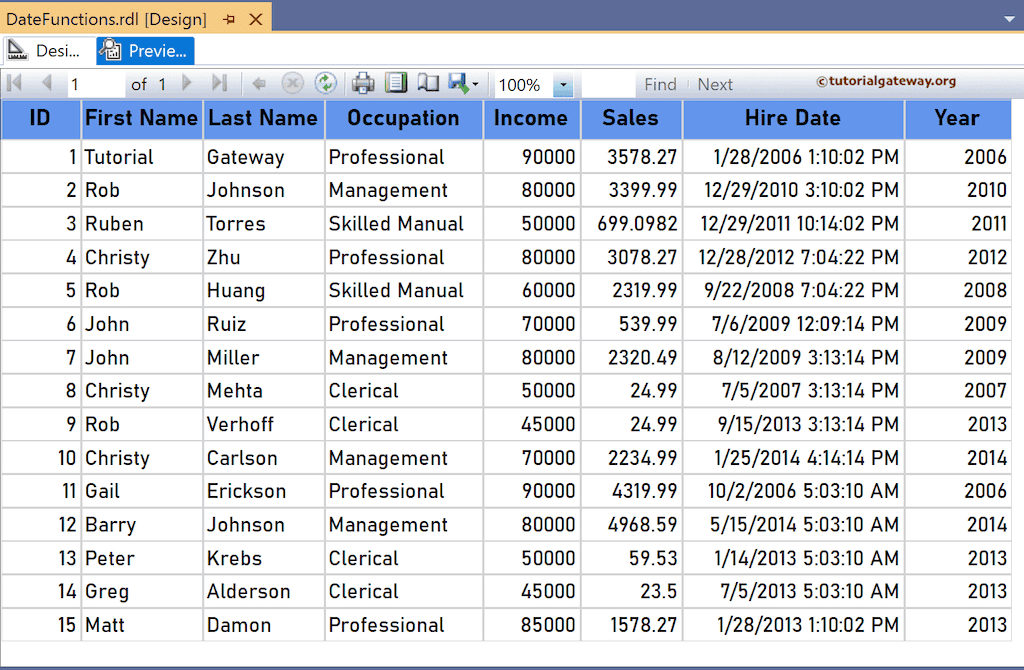Navigate back to the parent report
The width and height of the screenshot is (1024, 670).
tap(261, 84)
